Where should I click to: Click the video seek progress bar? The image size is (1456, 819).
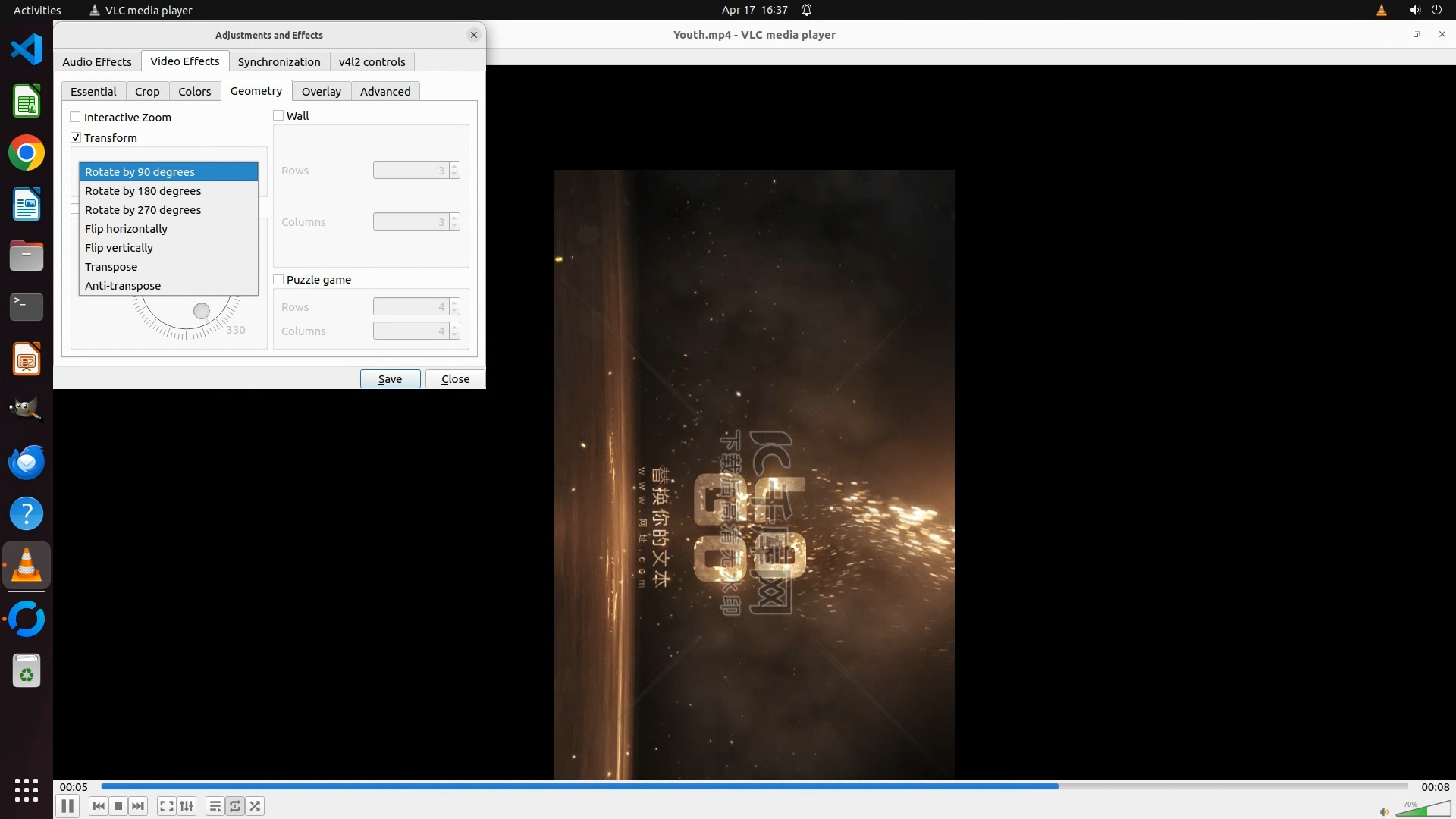[754, 786]
